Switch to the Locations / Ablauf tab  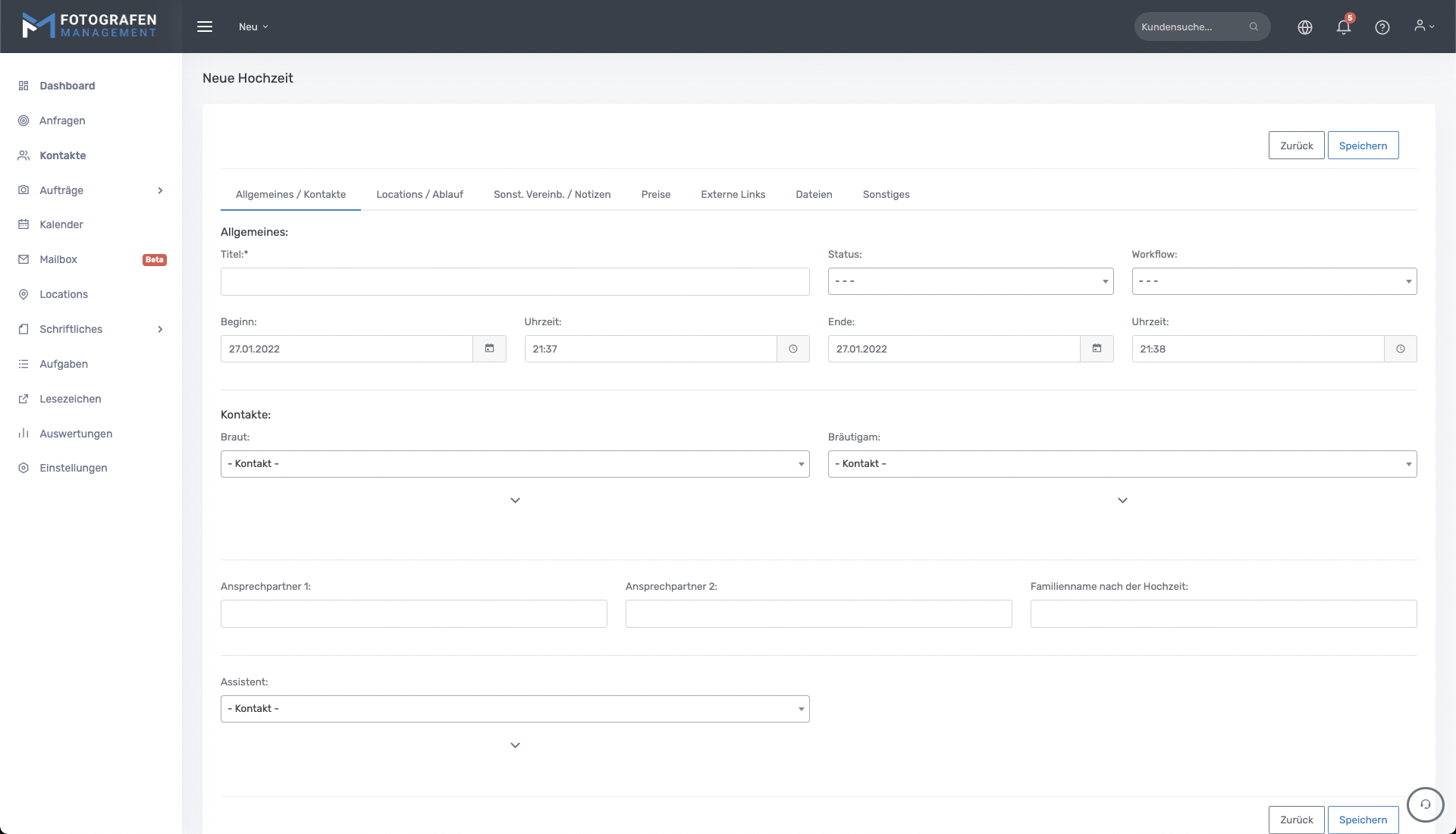419,195
